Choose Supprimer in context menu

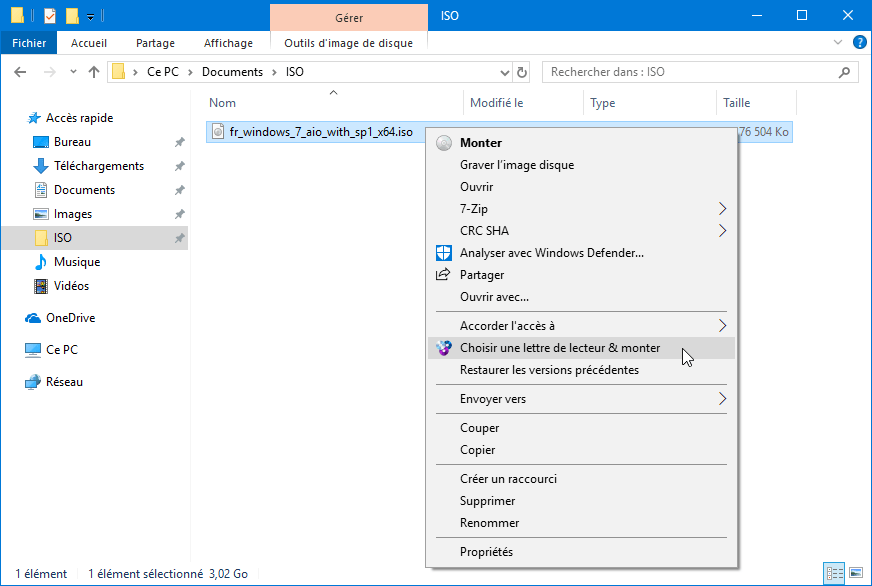tap(487, 501)
